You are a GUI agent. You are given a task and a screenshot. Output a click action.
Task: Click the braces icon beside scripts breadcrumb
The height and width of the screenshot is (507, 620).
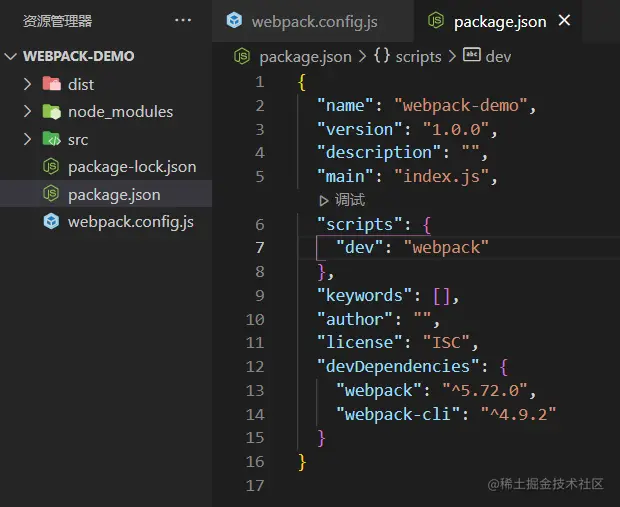pyautogui.click(x=382, y=56)
